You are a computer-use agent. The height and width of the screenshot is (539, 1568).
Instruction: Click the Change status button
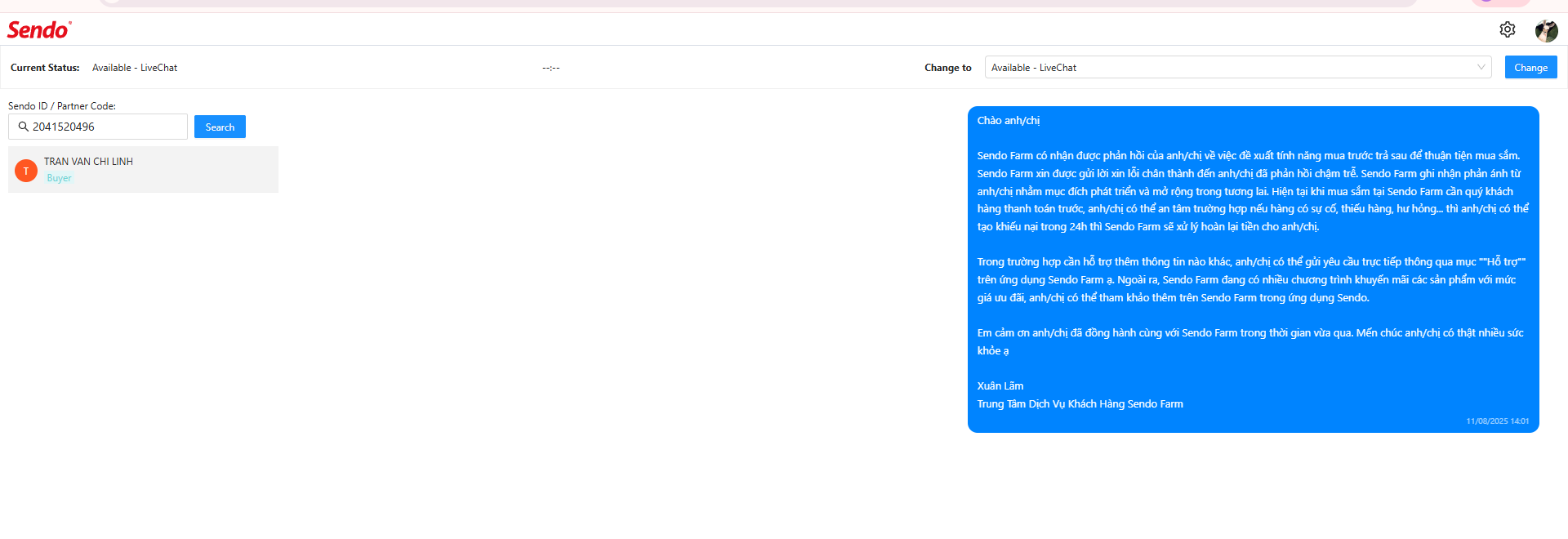tap(1530, 67)
